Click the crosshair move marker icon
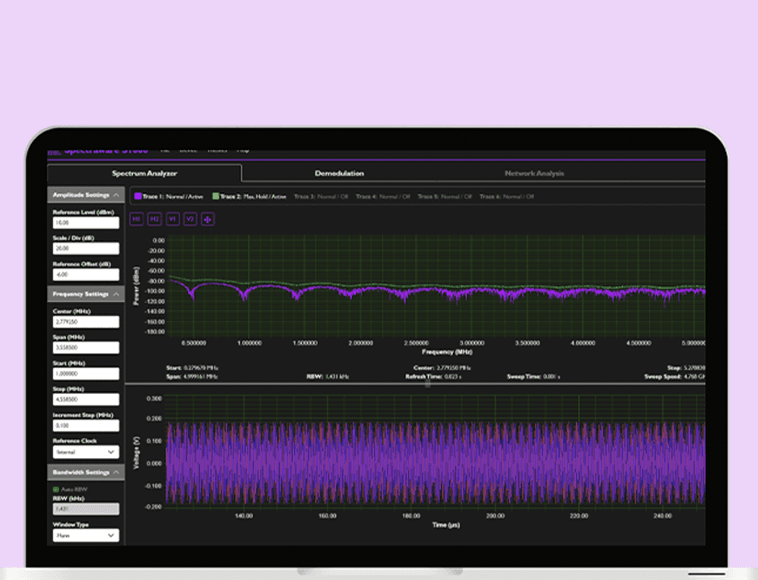The image size is (758, 580). click(x=208, y=219)
